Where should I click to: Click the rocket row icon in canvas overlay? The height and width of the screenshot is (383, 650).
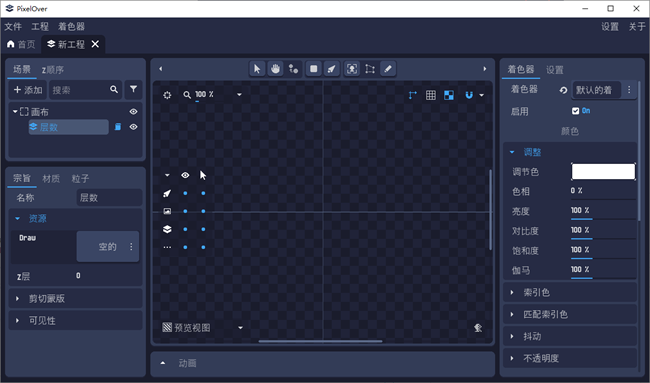[x=167, y=193]
